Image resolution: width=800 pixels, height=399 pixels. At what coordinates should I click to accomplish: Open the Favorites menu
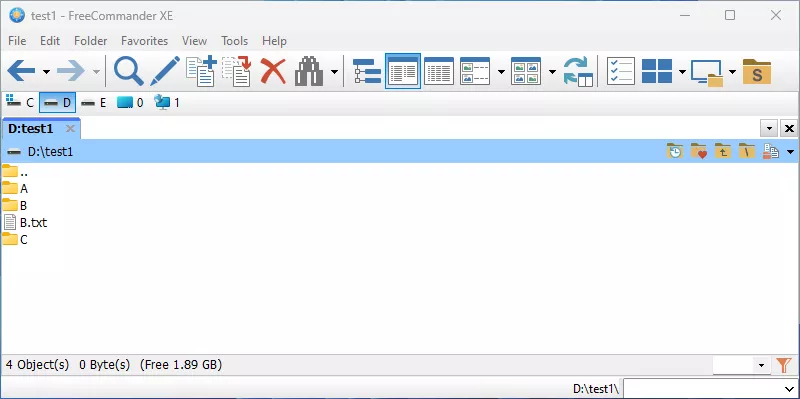tap(144, 41)
